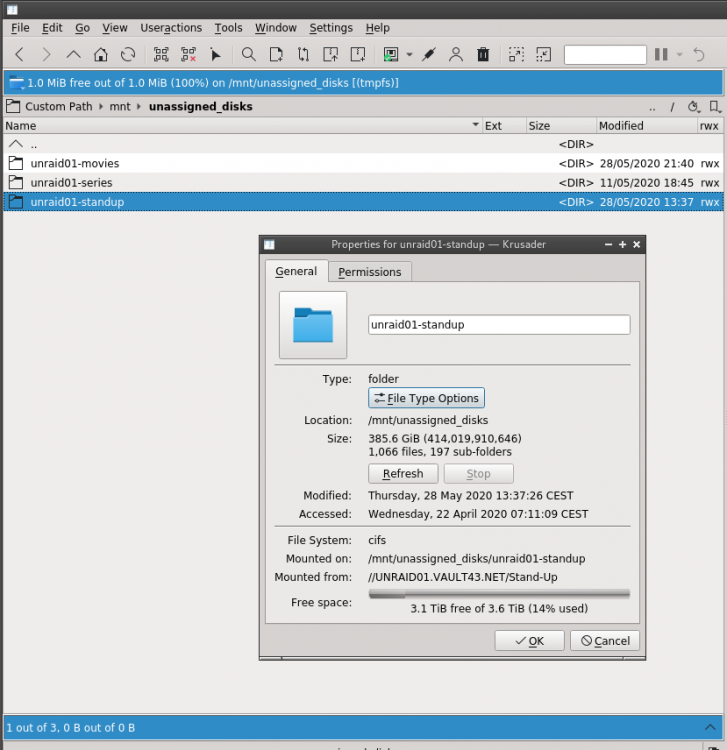Switch to the General tab

tap(296, 271)
